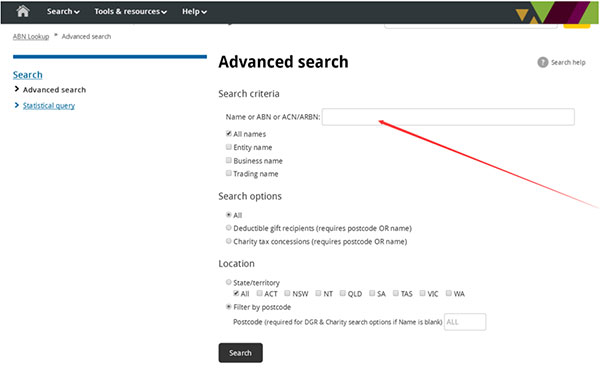The image size is (600, 371).
Task: Follow the ABN Lookup breadcrumb link
Action: click(31, 36)
